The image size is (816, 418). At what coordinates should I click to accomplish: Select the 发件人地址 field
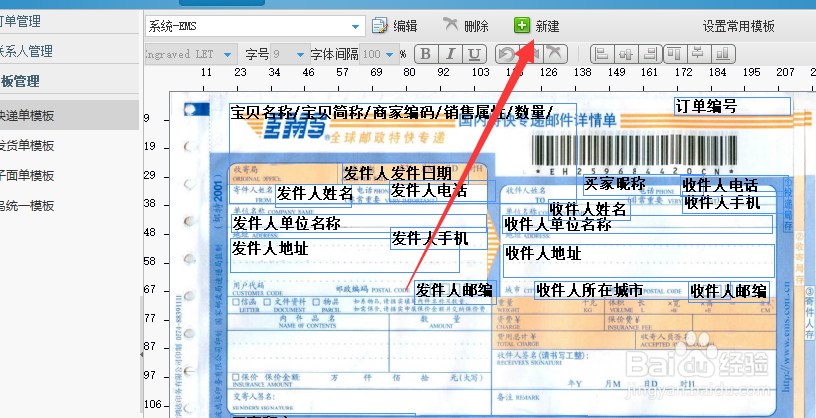pos(345,255)
